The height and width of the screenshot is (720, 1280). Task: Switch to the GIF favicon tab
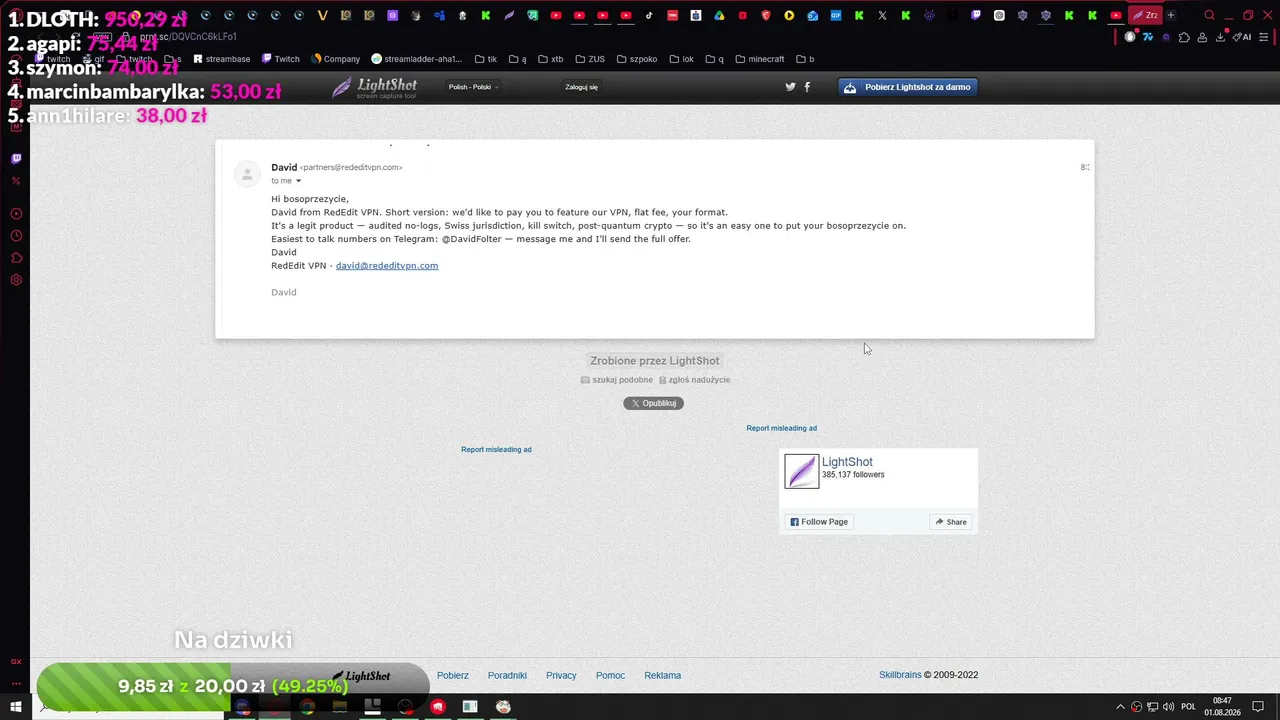835,15
